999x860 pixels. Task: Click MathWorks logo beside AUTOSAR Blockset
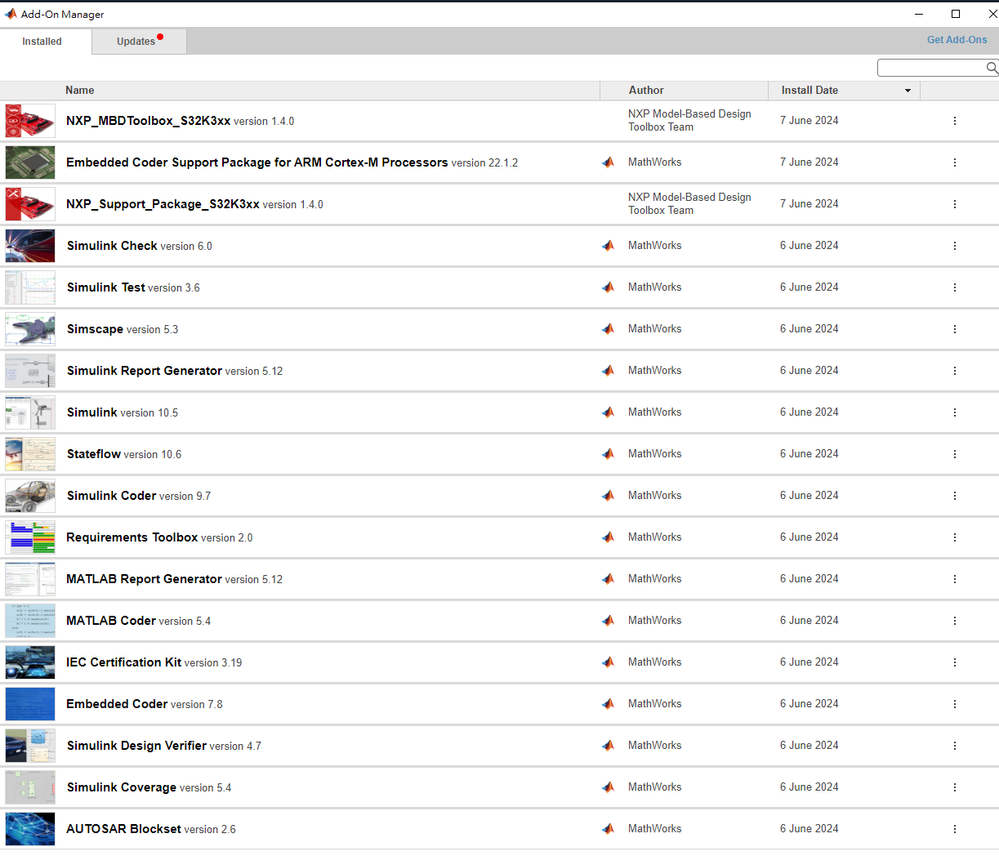pyautogui.click(x=608, y=829)
